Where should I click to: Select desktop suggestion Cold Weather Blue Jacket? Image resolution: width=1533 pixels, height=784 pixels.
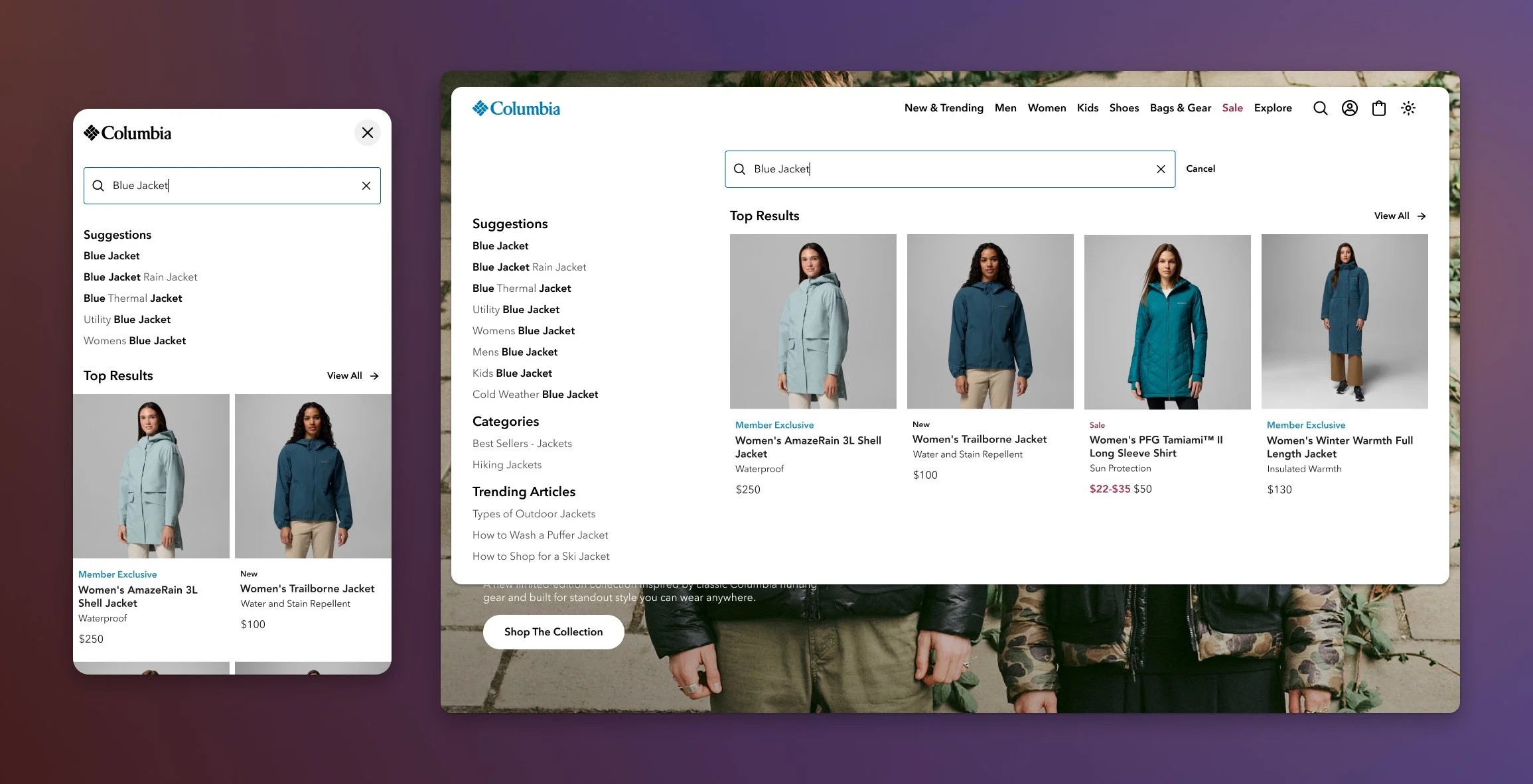click(x=535, y=395)
